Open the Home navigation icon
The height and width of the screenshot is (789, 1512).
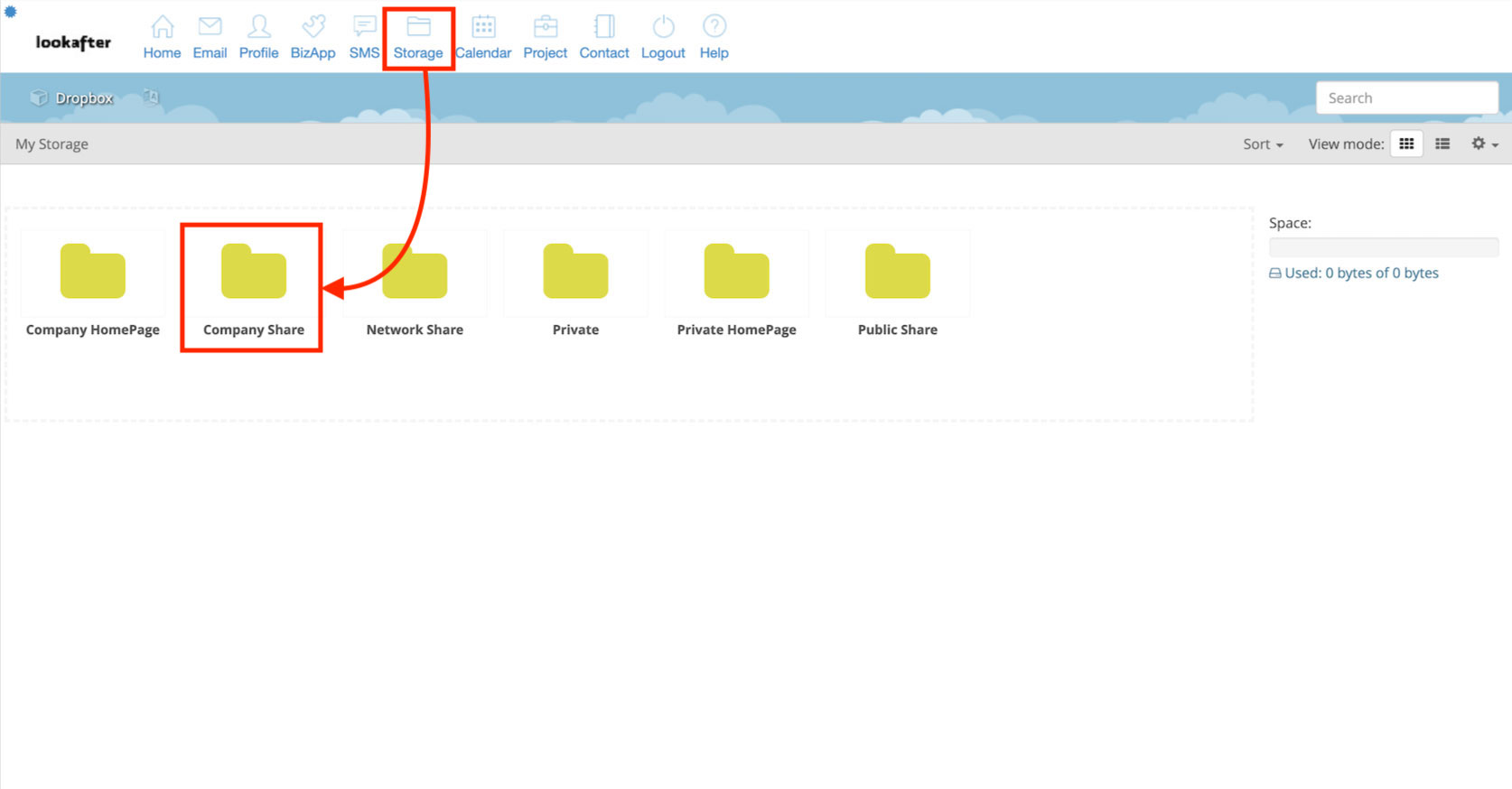(x=162, y=27)
